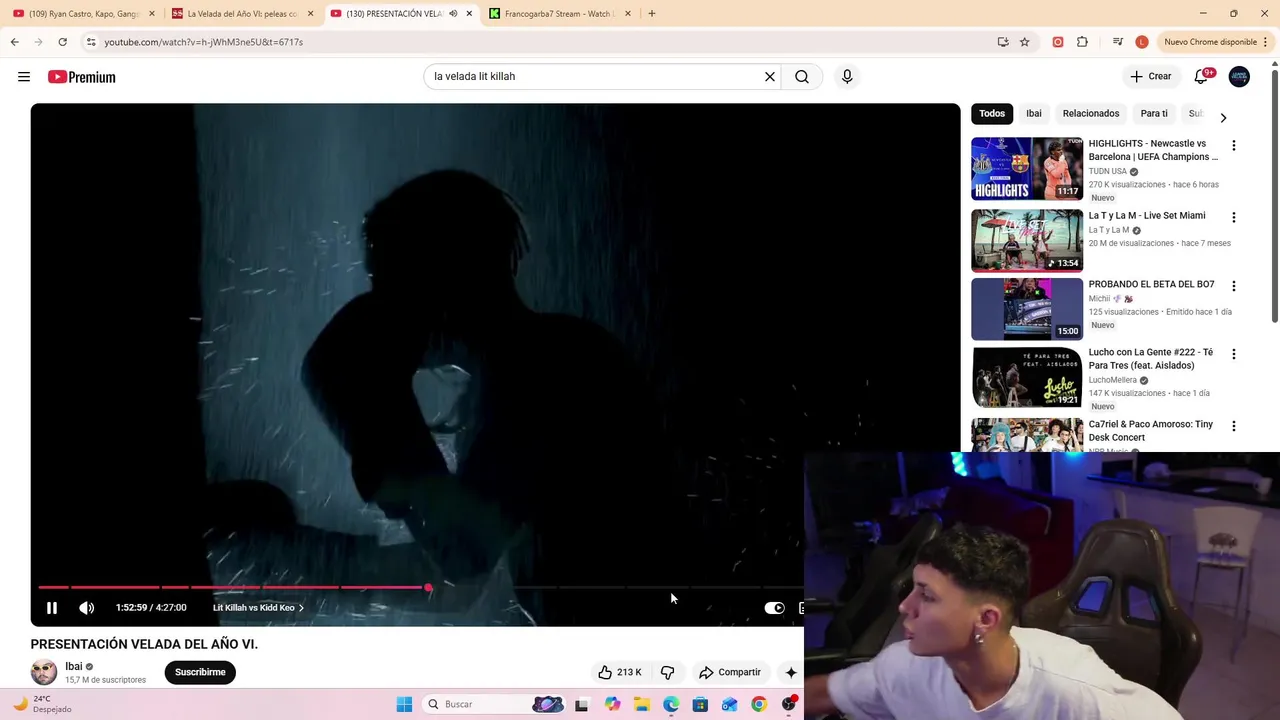Go to the YouTube Premium home logo
Screen dimensions: 1280x720
pos(82,77)
